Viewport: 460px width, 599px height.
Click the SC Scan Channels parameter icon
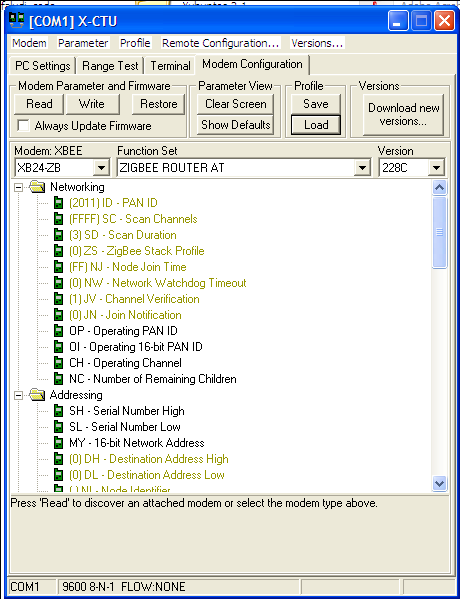[x=58, y=219]
